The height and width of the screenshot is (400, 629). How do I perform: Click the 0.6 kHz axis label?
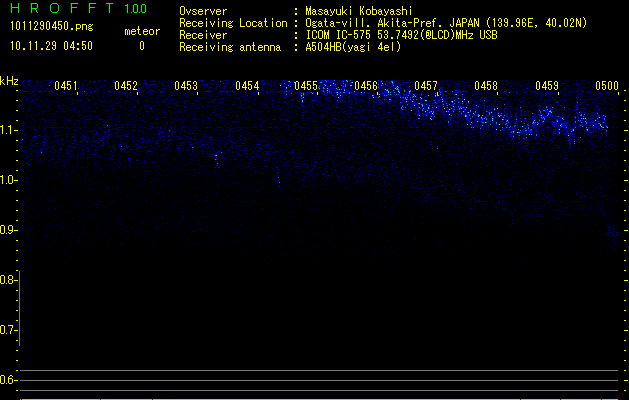(8, 380)
